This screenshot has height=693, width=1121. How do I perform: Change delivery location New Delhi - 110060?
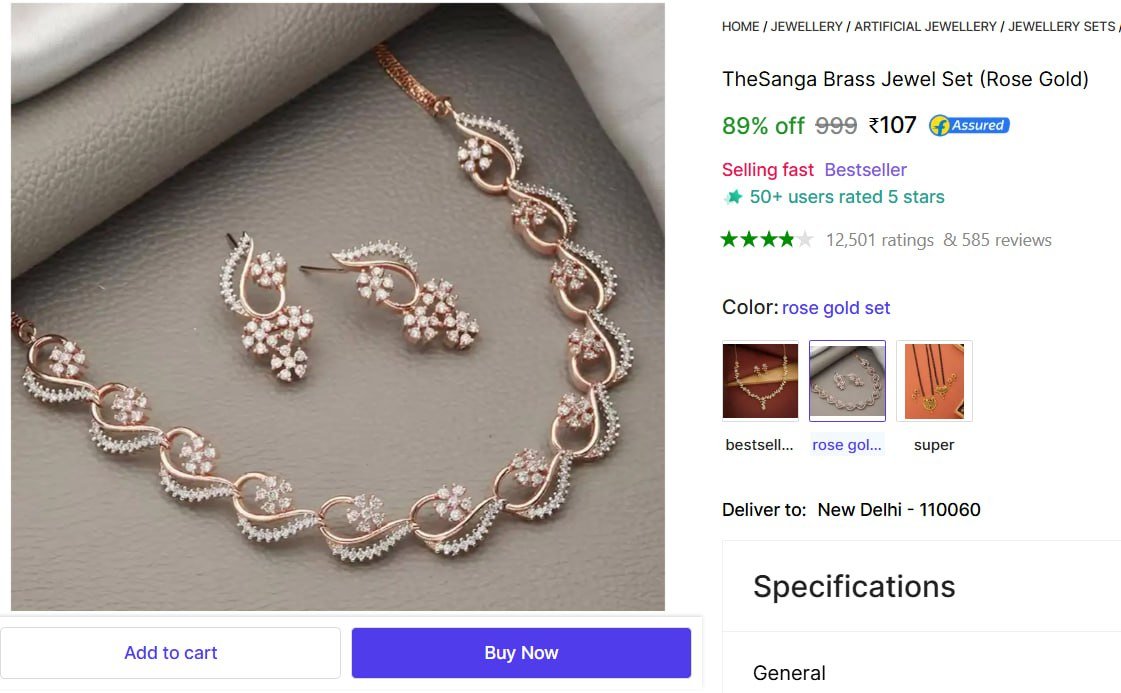(898, 510)
